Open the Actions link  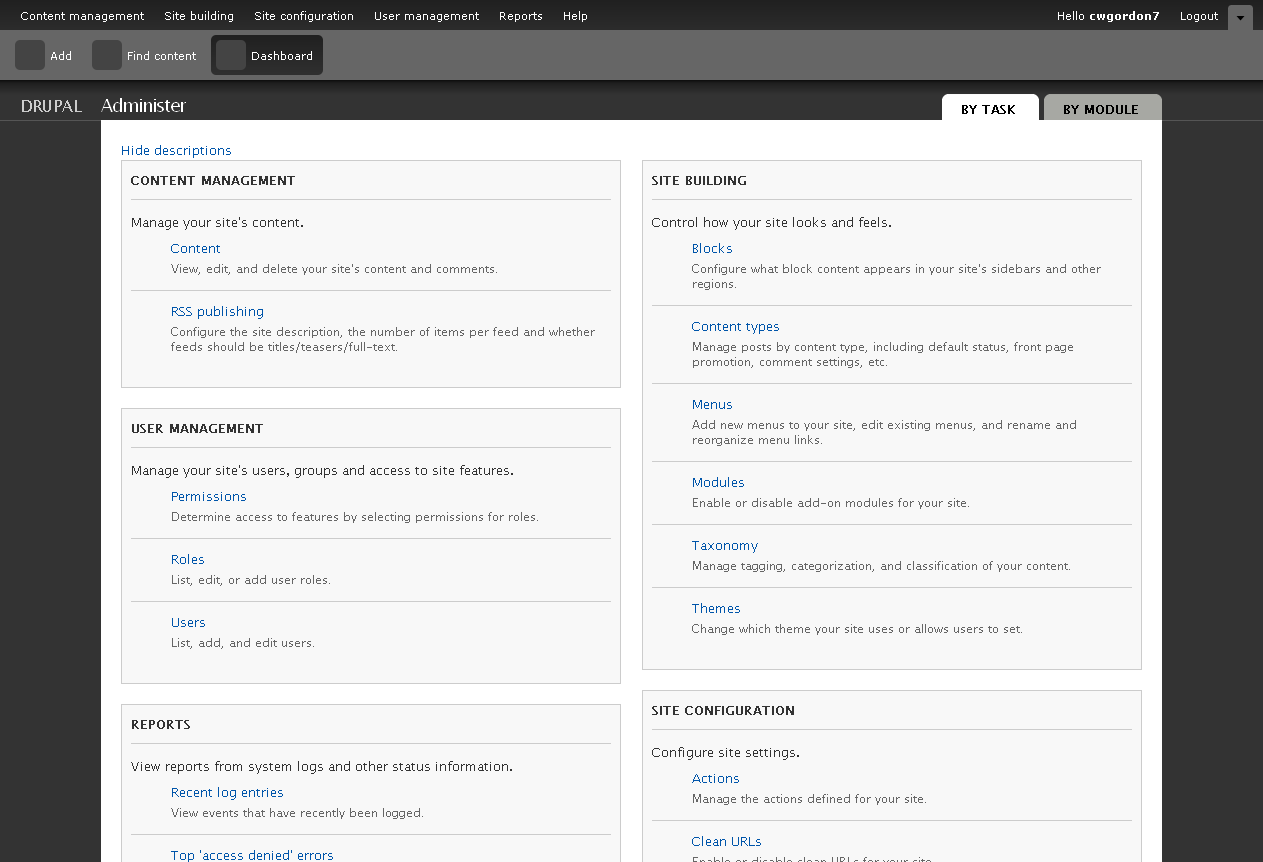[x=715, y=778]
